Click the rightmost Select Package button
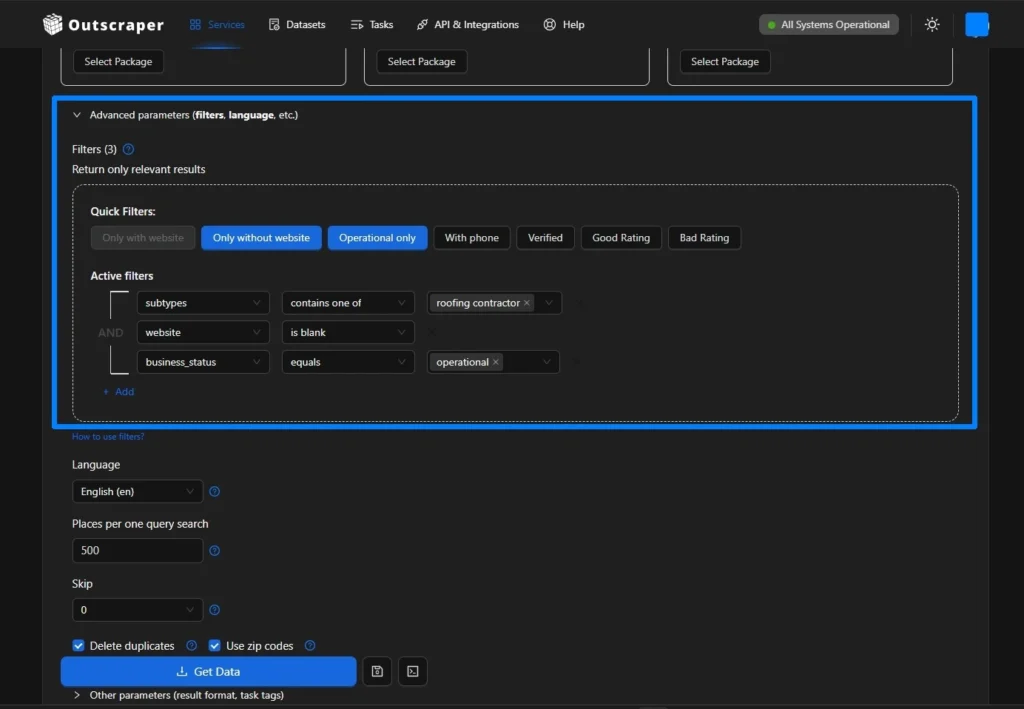 click(x=725, y=61)
